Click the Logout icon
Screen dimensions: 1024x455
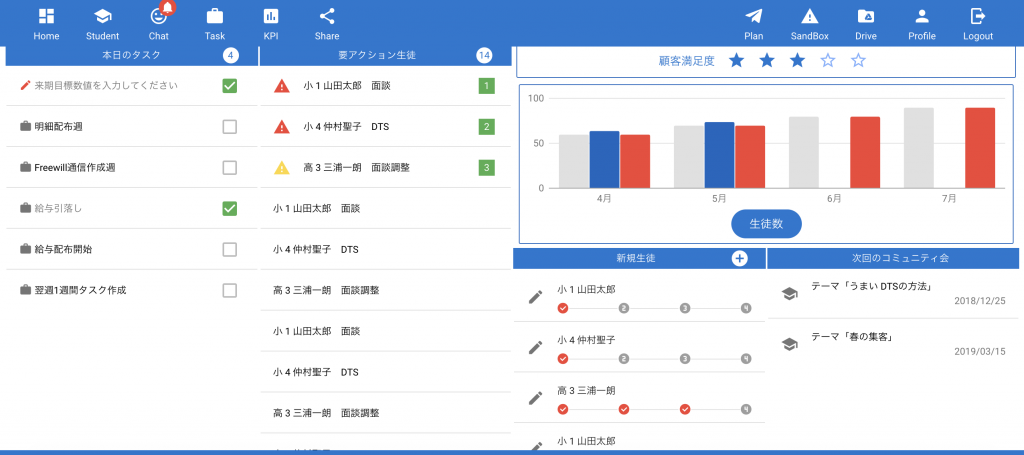[x=978, y=17]
